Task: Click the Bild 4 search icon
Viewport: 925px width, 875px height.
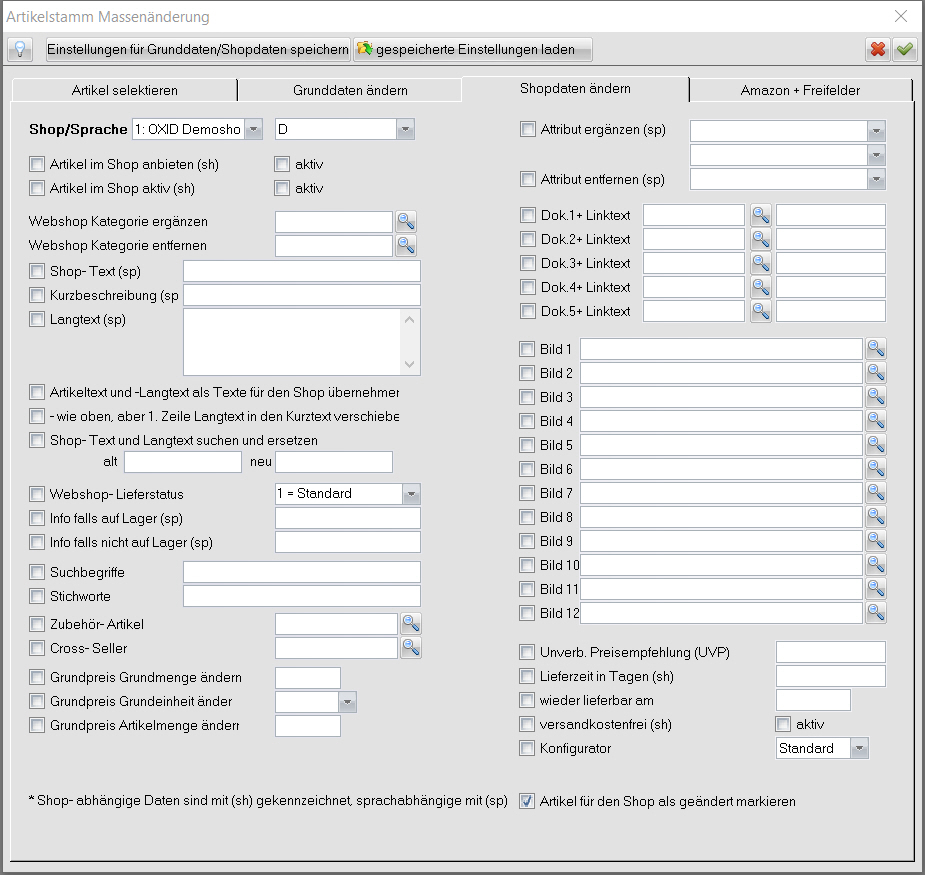Action: click(876, 421)
